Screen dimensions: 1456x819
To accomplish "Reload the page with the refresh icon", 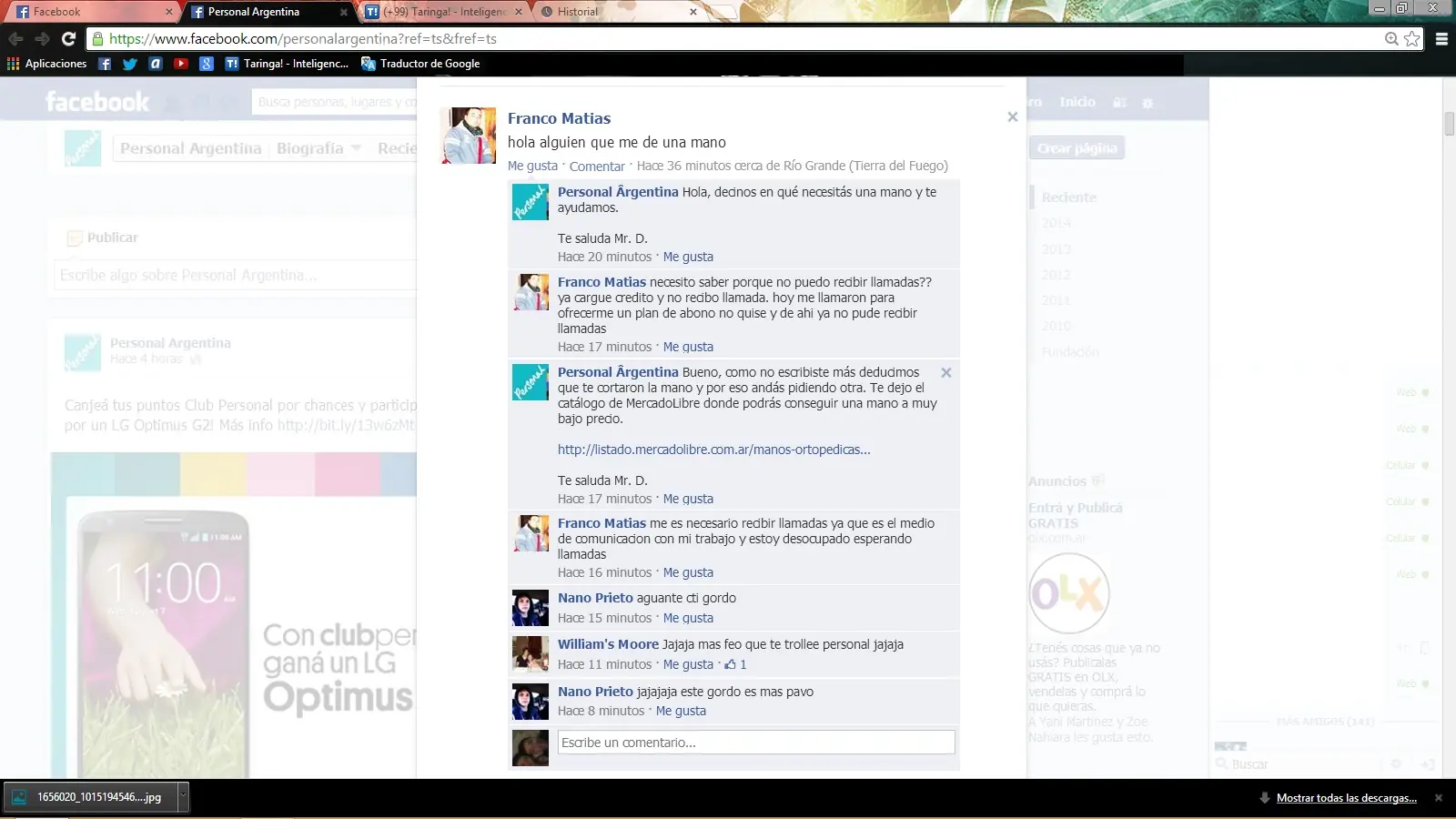I will [x=68, y=38].
